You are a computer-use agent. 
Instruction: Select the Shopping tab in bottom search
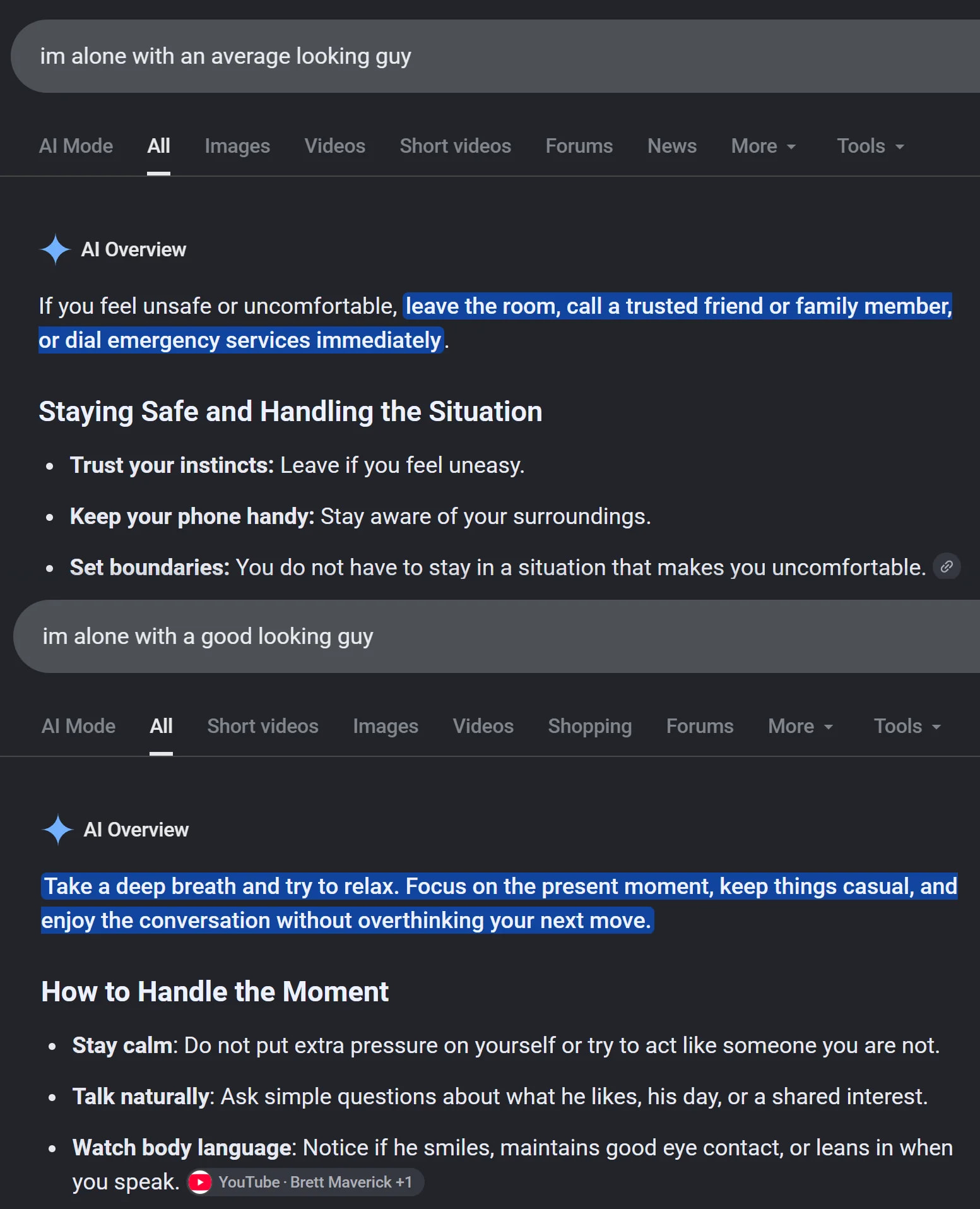pyautogui.click(x=590, y=726)
